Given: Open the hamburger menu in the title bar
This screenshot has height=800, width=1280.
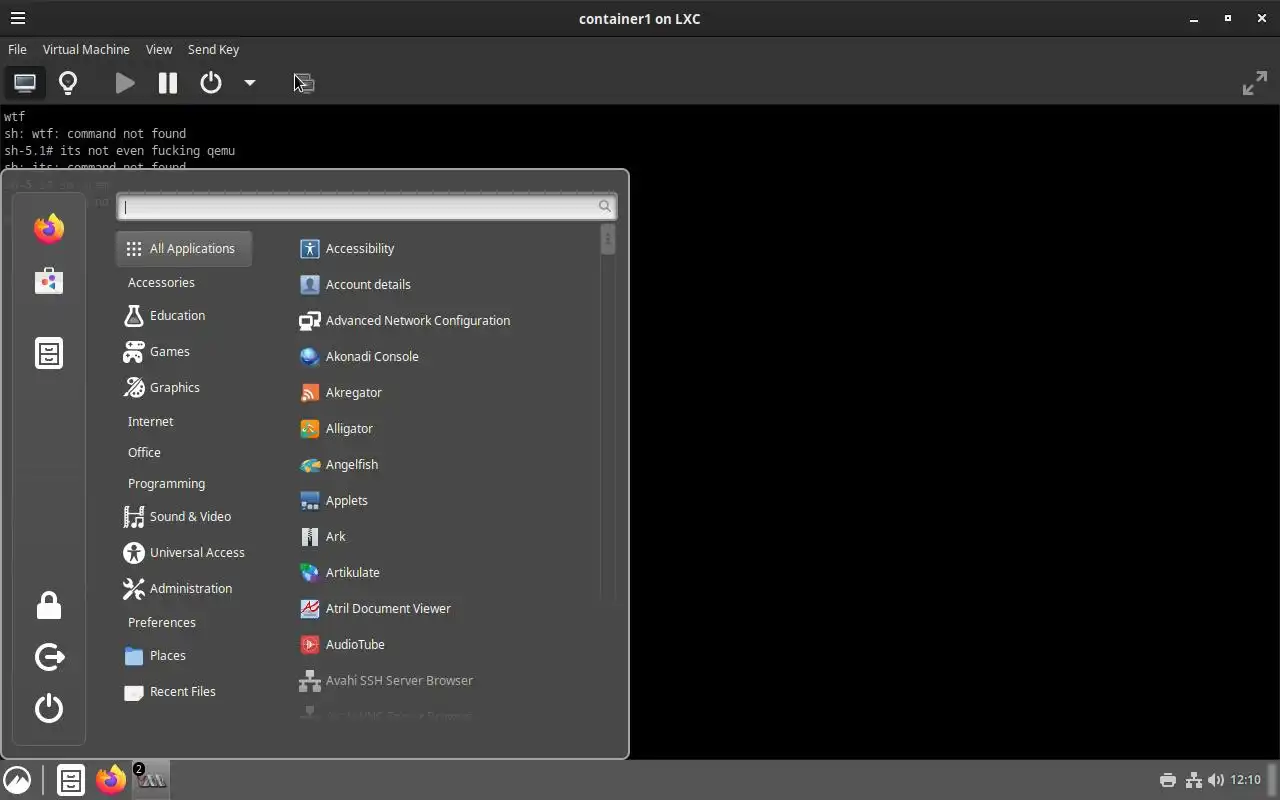Looking at the screenshot, I should pos(18,18).
